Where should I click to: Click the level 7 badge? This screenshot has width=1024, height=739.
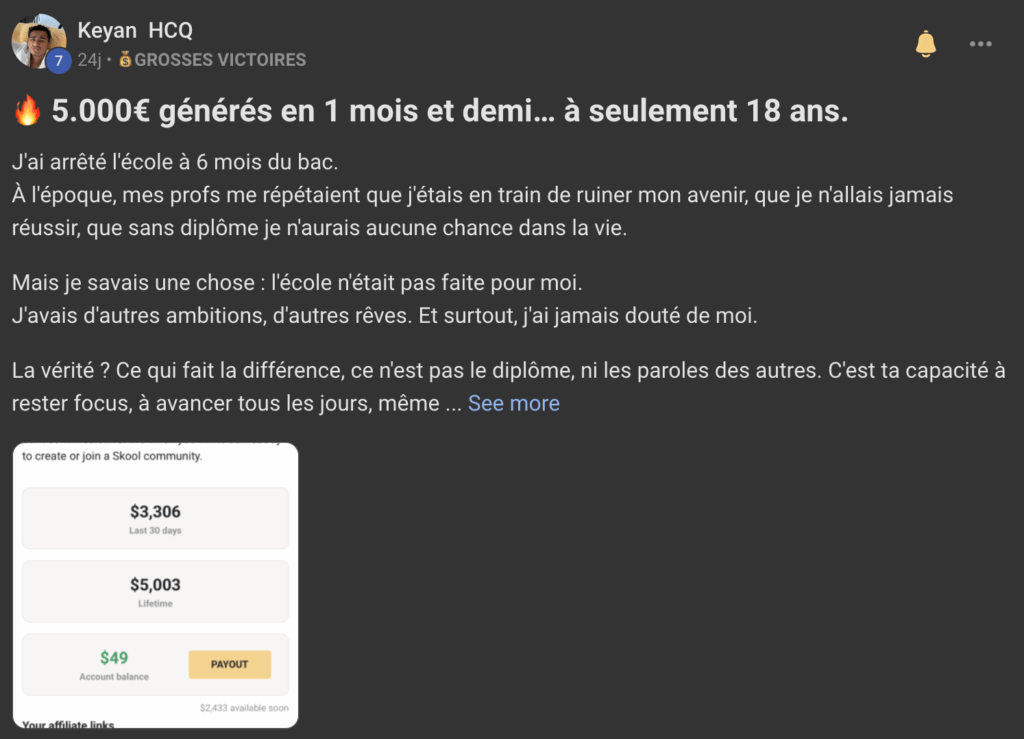click(58, 61)
